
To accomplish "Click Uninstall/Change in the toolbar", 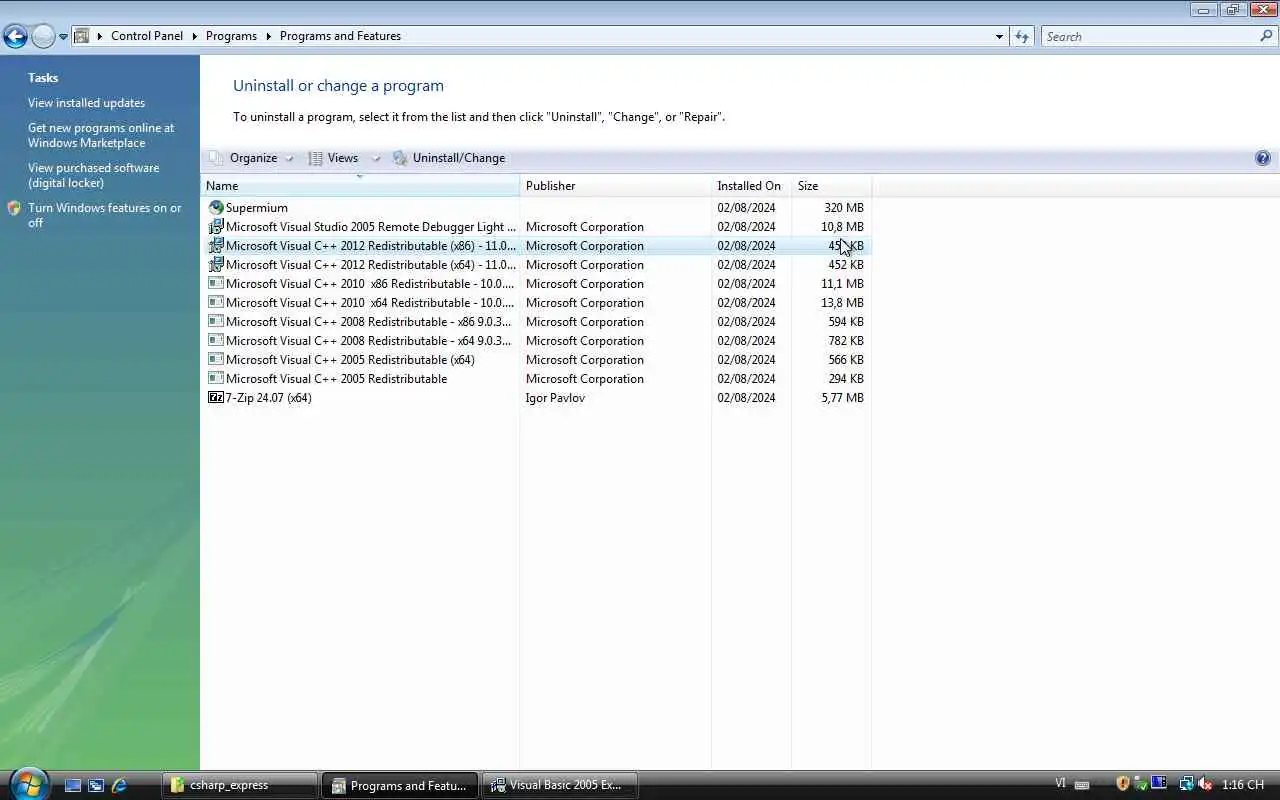I will tap(449, 158).
